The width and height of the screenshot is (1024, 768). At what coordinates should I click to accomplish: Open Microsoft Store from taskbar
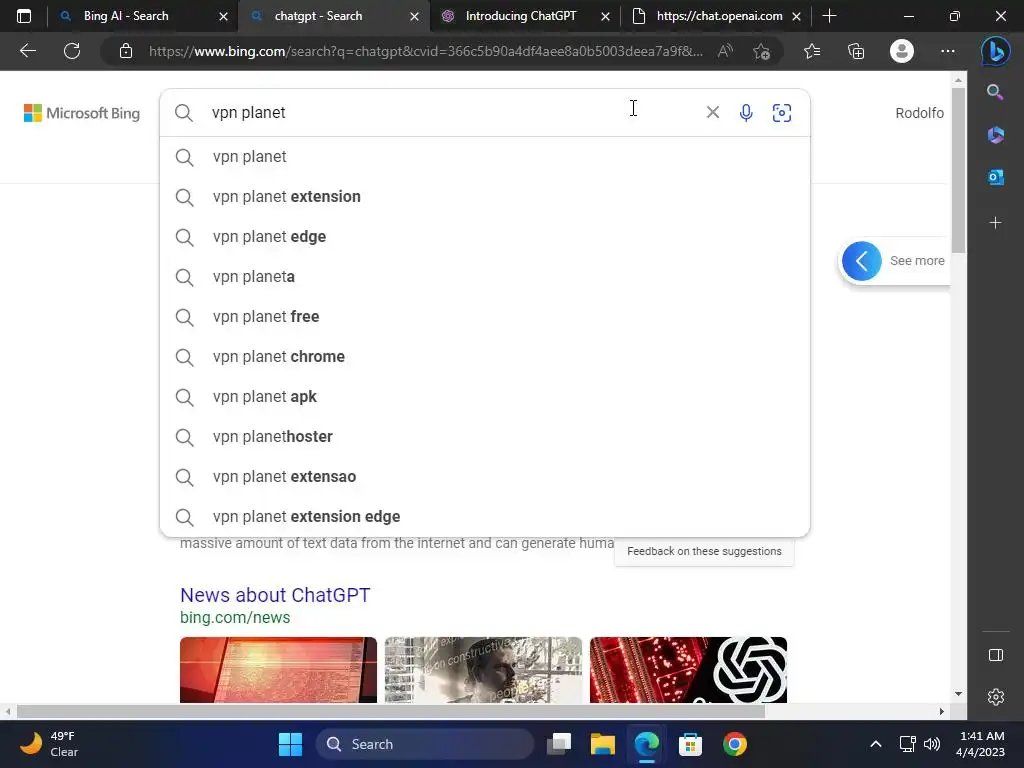[690, 744]
